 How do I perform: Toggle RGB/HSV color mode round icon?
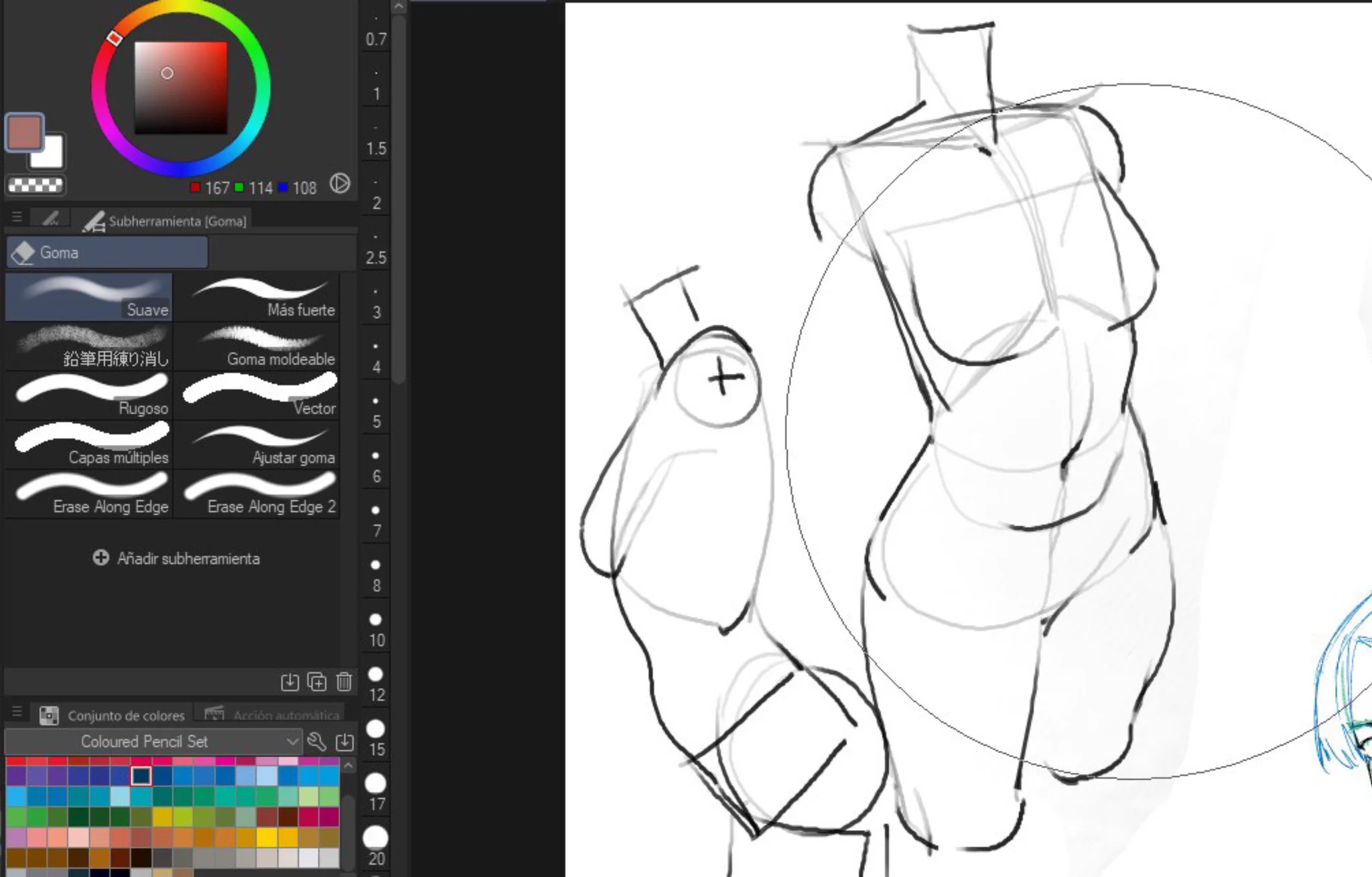click(340, 184)
